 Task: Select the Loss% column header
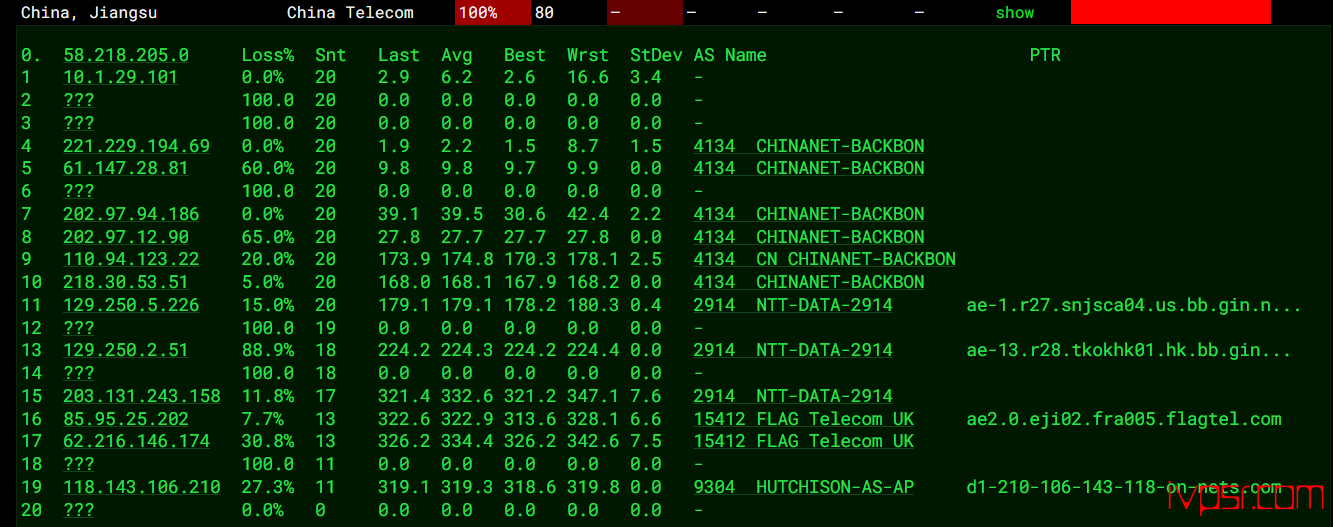point(268,55)
